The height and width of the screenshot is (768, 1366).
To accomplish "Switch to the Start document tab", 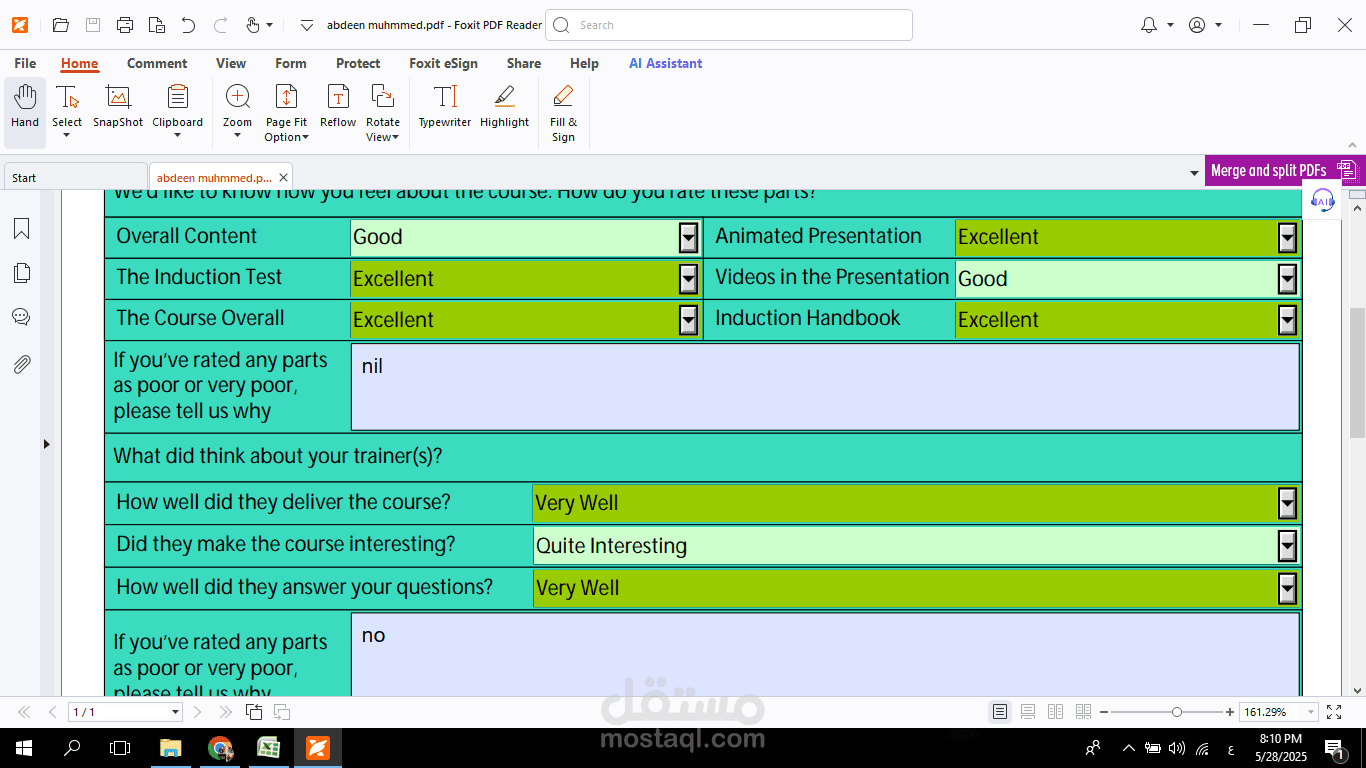I will coord(75,177).
